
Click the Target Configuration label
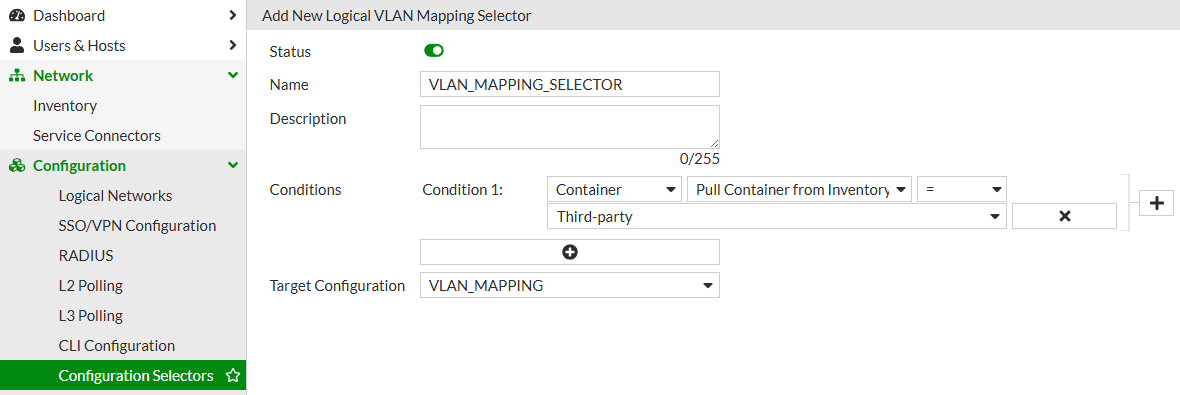coord(337,285)
